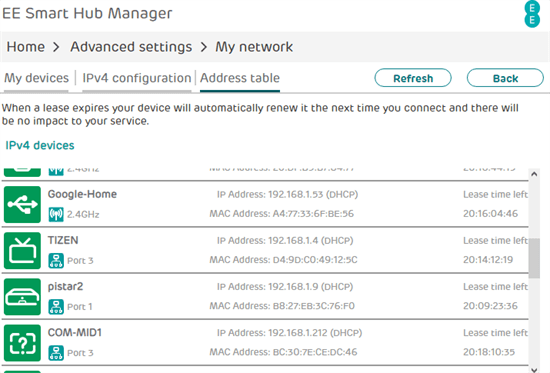Switch to the IPv4 configuration tab
The height and width of the screenshot is (373, 550).
pos(137,78)
